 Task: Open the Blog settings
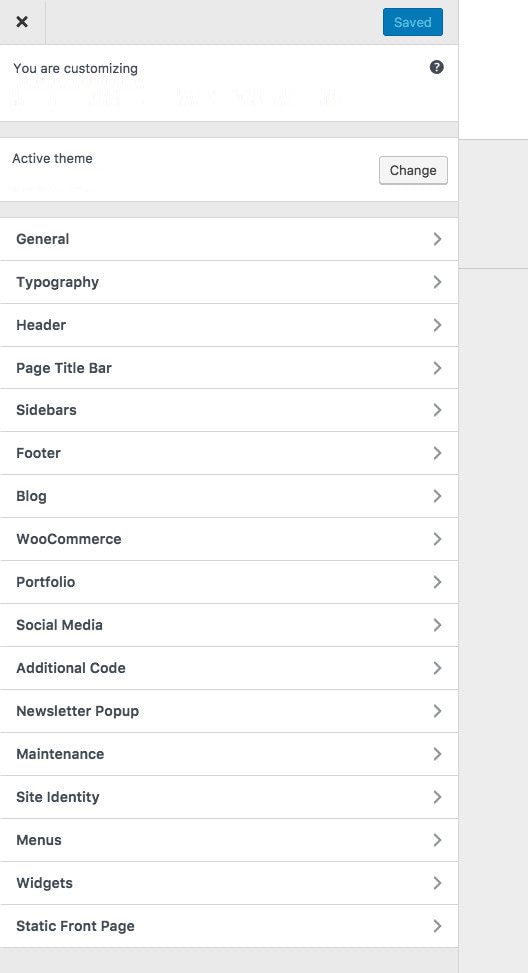coord(229,496)
